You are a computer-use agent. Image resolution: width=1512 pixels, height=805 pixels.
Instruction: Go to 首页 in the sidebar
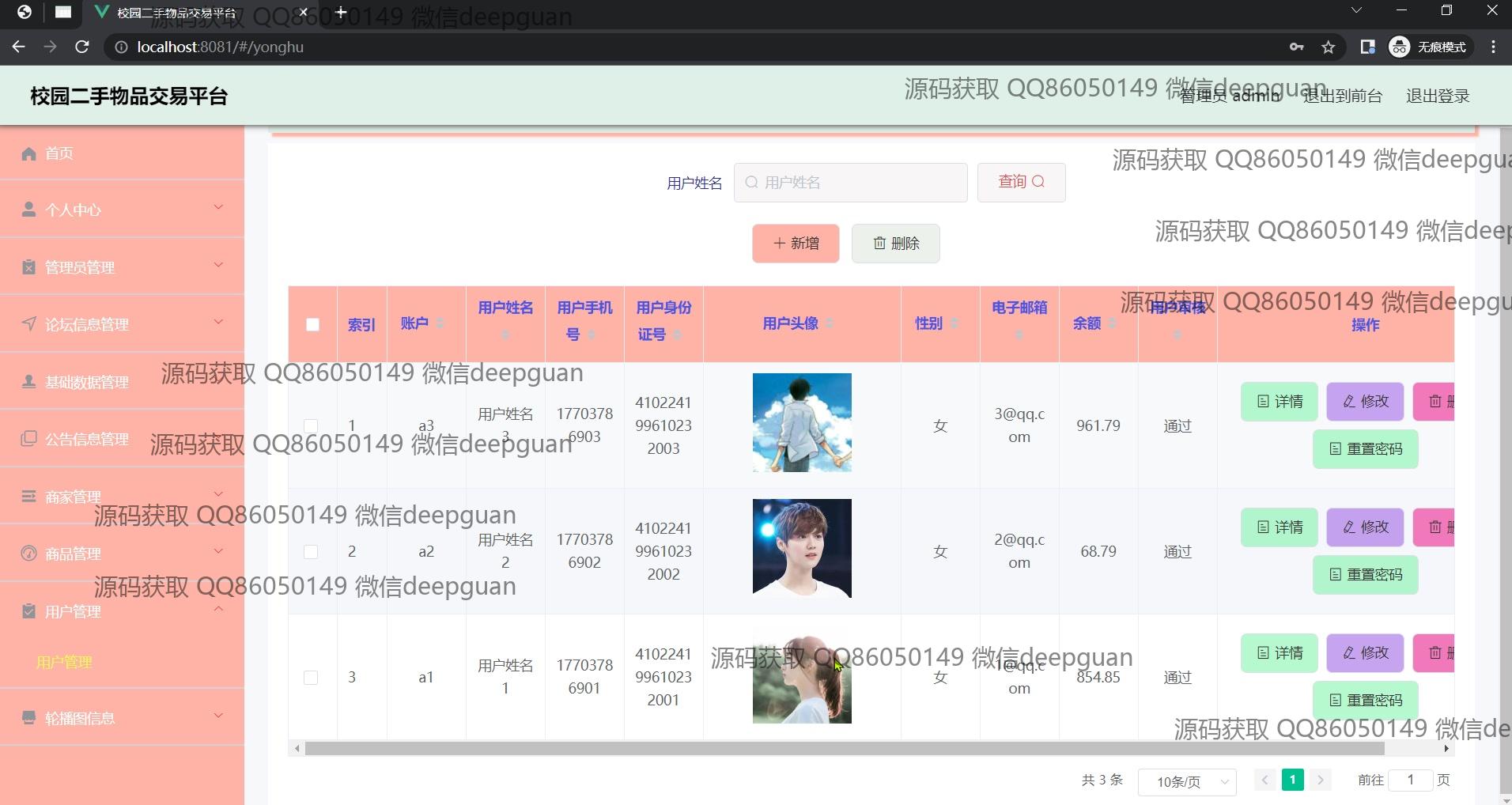(122, 153)
